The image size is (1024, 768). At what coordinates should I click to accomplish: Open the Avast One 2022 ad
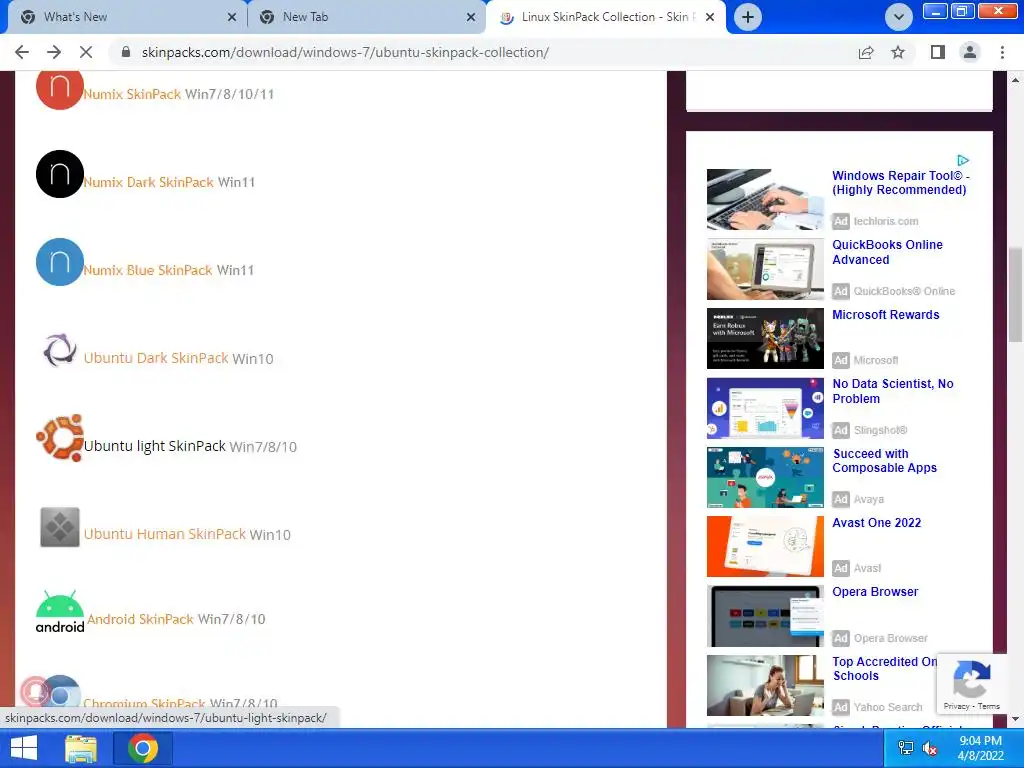coord(876,522)
